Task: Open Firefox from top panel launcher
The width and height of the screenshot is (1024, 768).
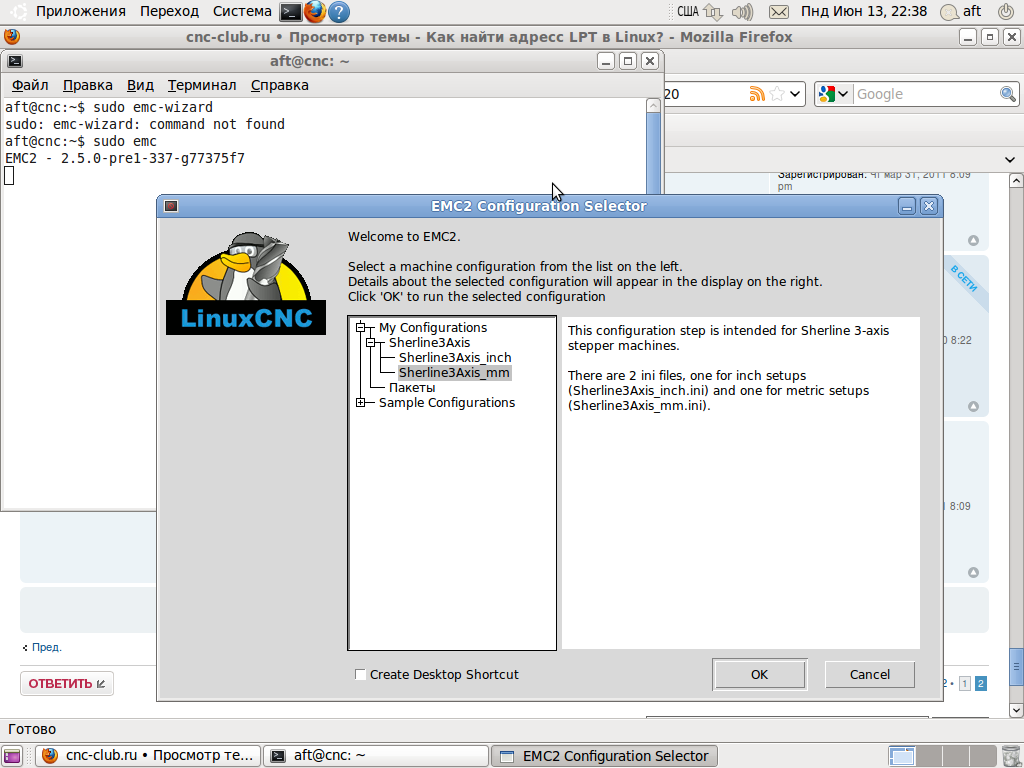Action: [x=315, y=12]
